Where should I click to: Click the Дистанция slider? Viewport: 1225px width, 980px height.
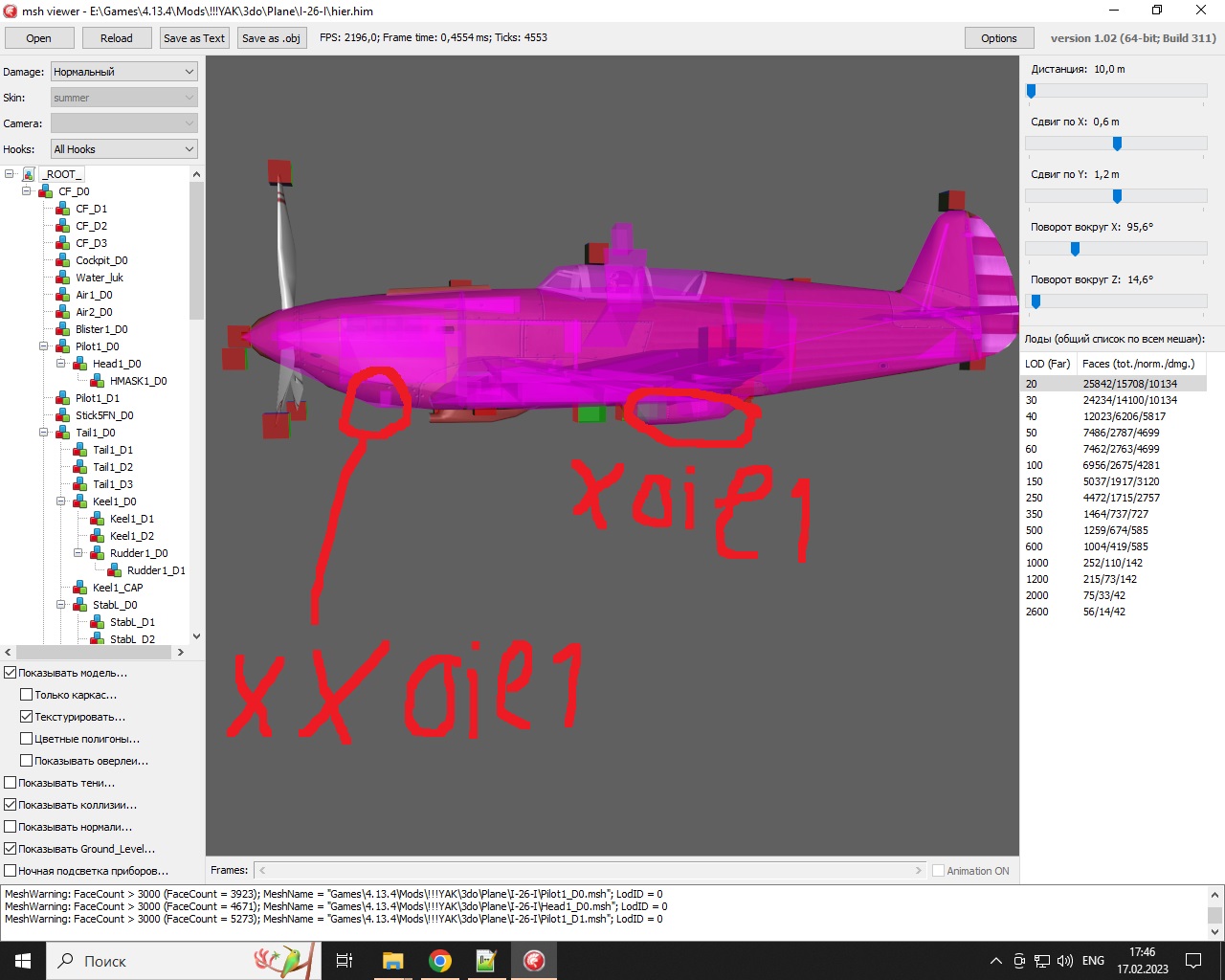point(1116,91)
